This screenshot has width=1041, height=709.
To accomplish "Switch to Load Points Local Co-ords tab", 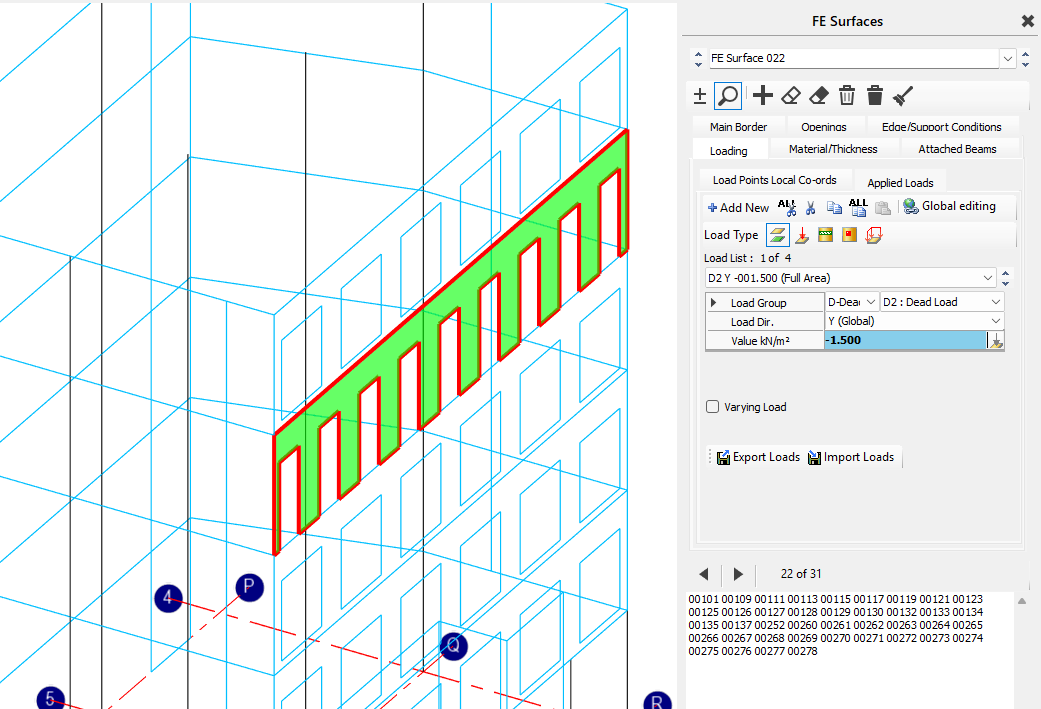I will tap(775, 180).
